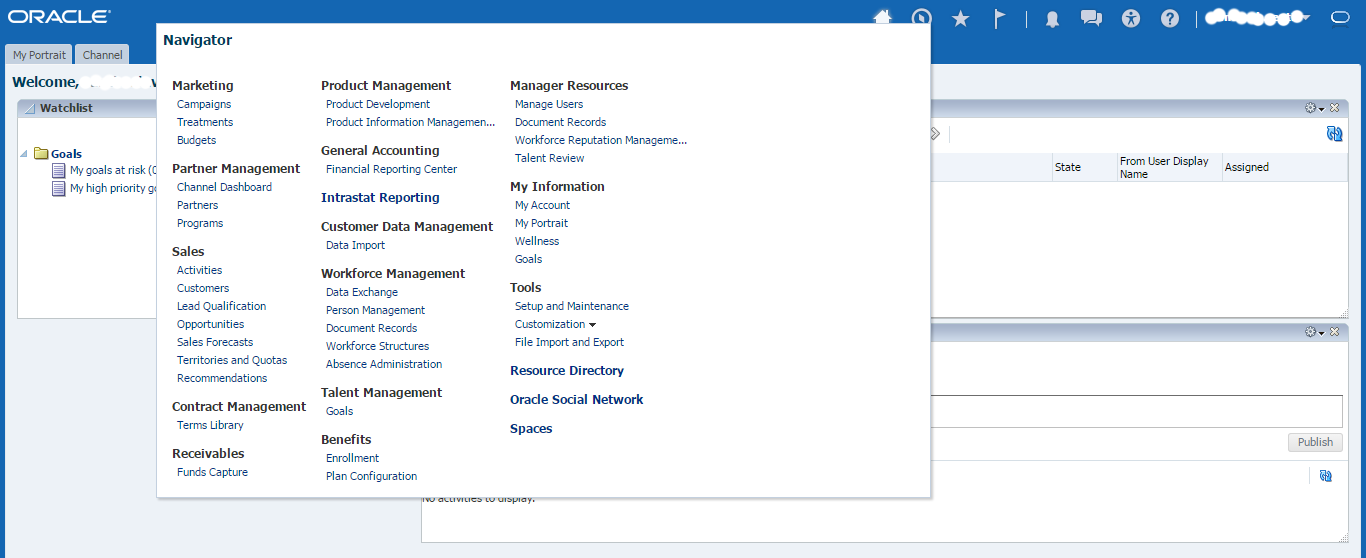Open Channel Dashboard link
This screenshot has width=1366, height=558.
224,187
